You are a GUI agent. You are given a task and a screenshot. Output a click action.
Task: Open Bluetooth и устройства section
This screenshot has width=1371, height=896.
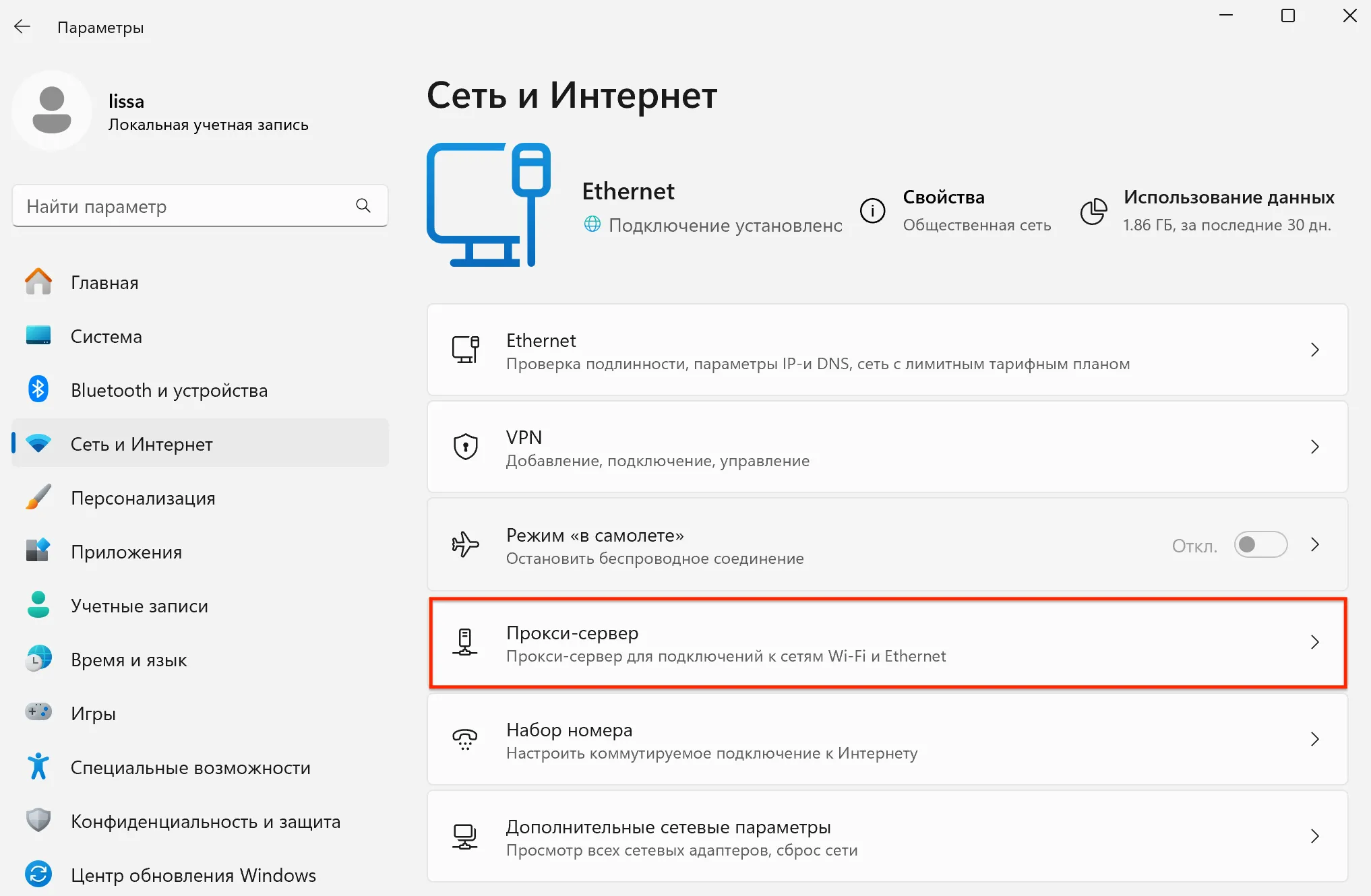(x=200, y=389)
